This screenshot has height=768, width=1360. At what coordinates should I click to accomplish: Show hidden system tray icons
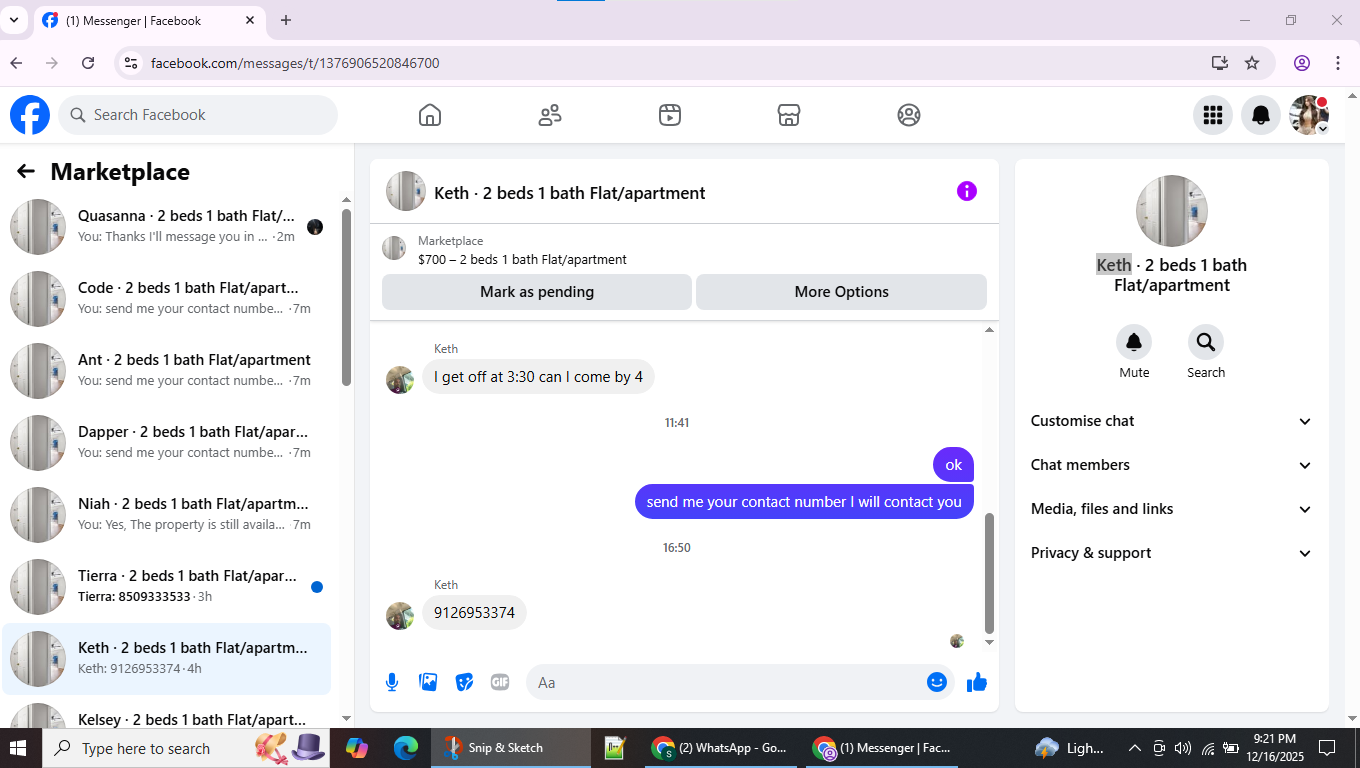[1134, 748]
